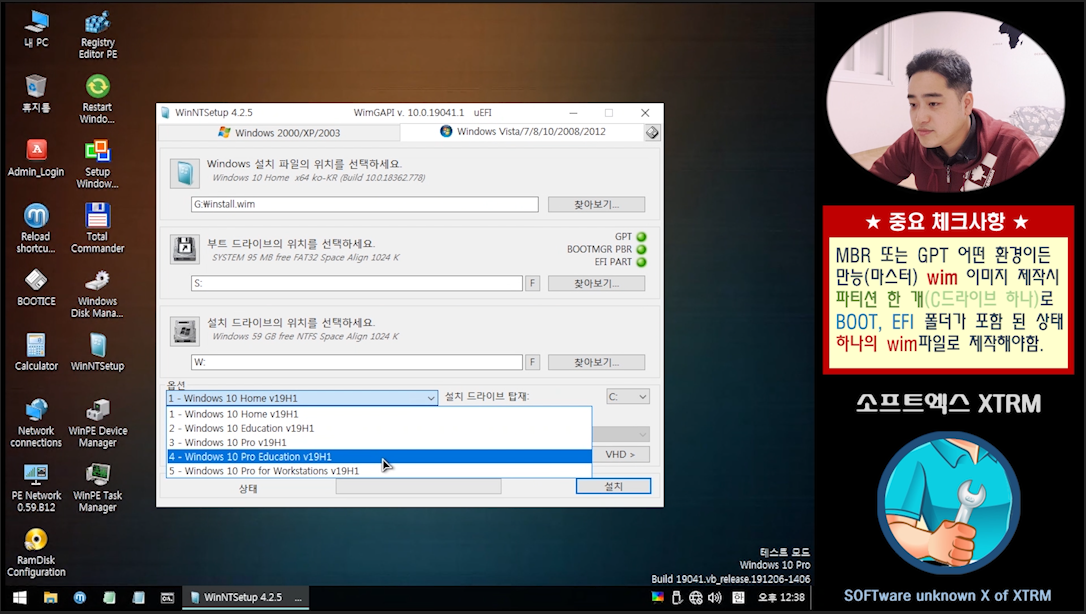The height and width of the screenshot is (614, 1086).
Task: Open WinPE Task Manager desktop icon
Action: (x=98, y=487)
